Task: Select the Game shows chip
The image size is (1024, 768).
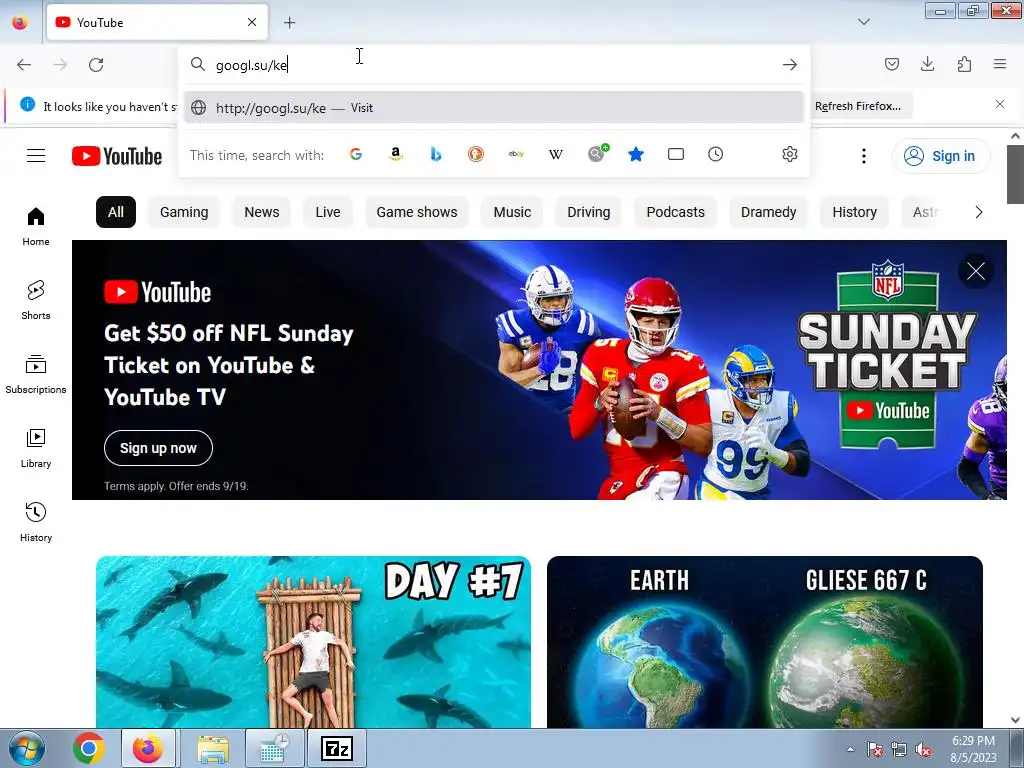Action: pos(417,212)
